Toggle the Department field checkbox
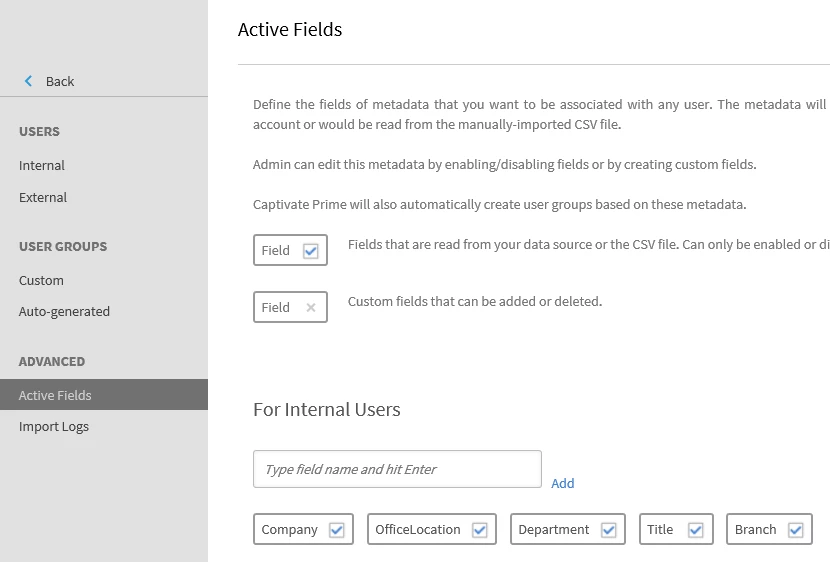This screenshot has width=830, height=562. click(x=609, y=530)
